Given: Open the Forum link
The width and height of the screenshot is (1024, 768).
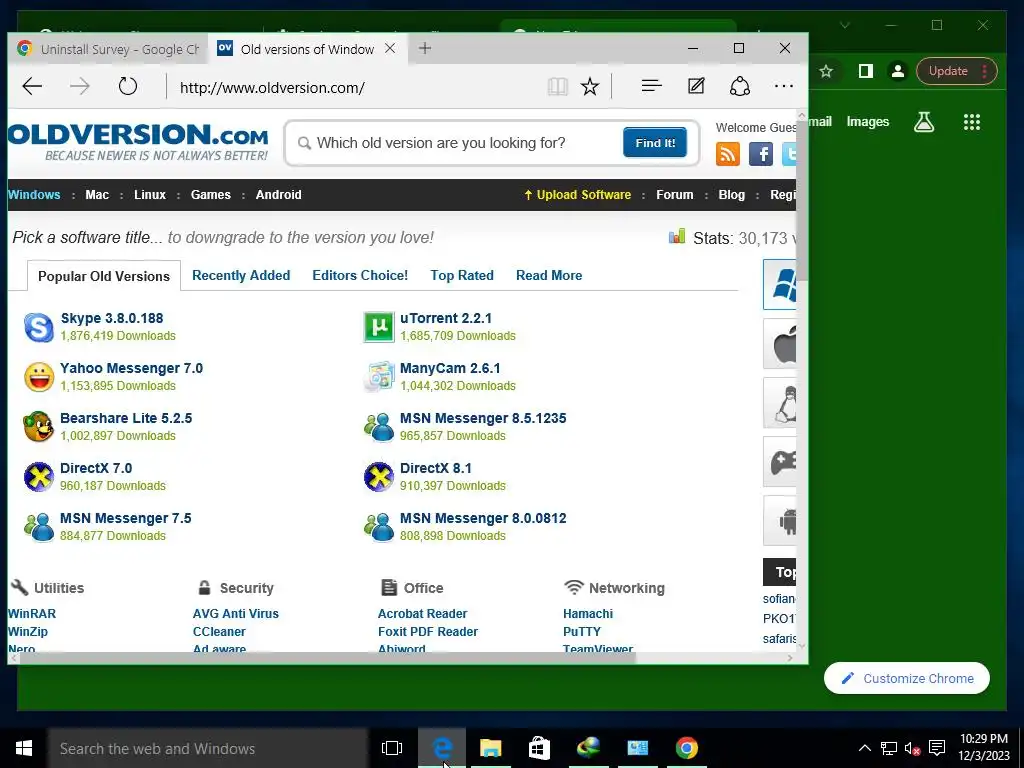Looking at the screenshot, I should coord(675,195).
